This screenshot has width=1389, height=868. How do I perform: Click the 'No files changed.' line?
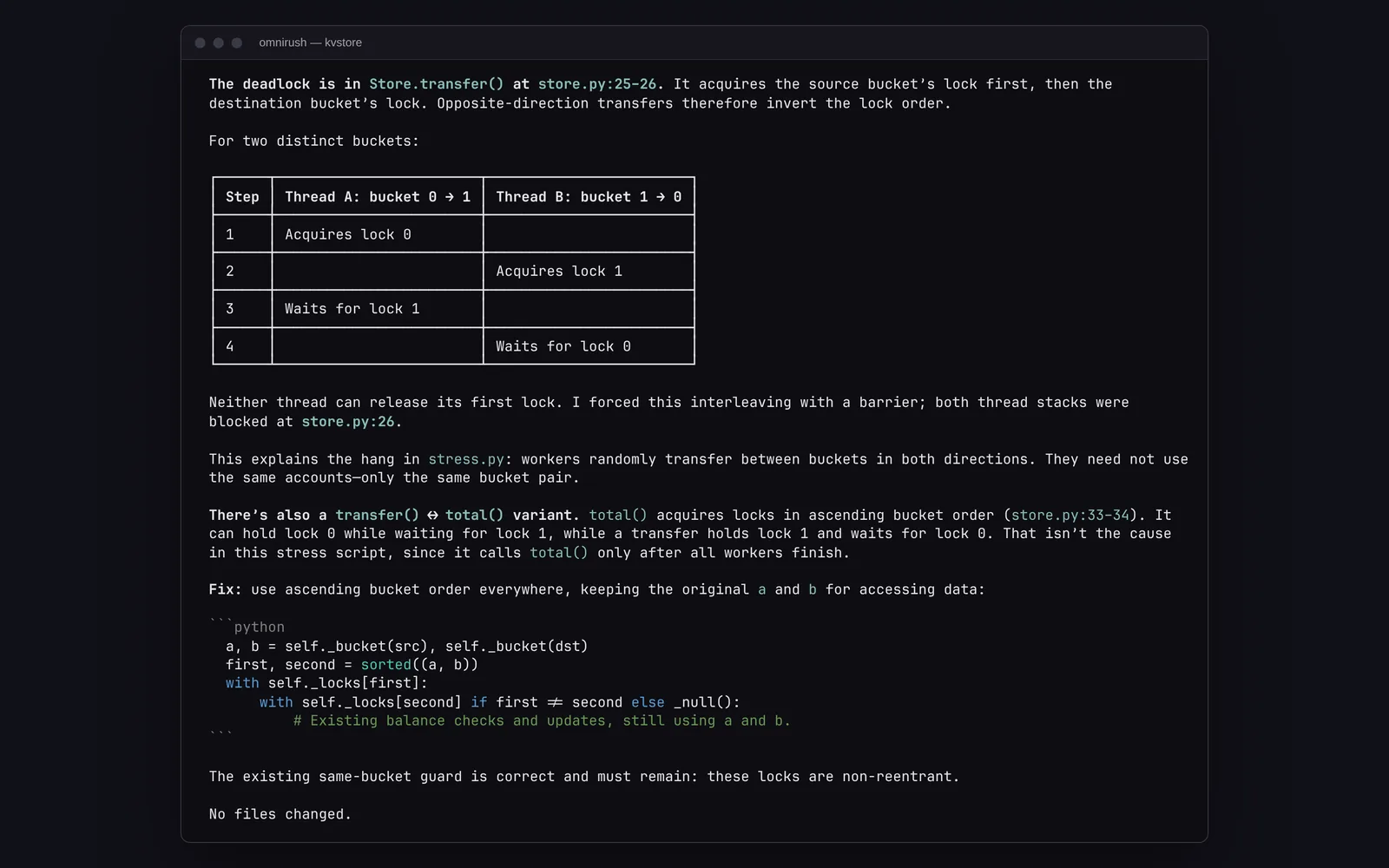point(280,814)
